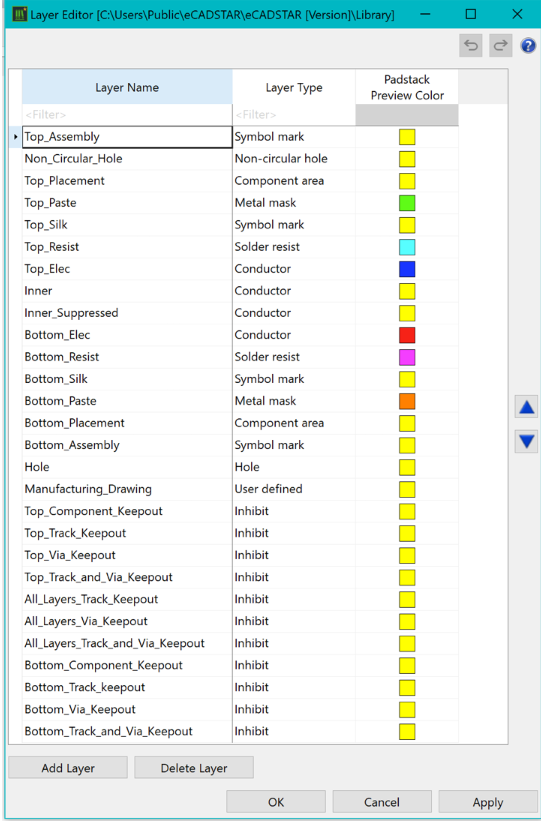
Task: Move layer up with blue up arrow
Action: click(x=527, y=407)
